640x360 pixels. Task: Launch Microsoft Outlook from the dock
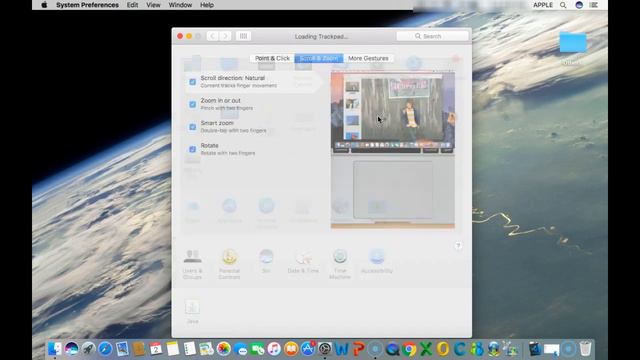click(443, 349)
